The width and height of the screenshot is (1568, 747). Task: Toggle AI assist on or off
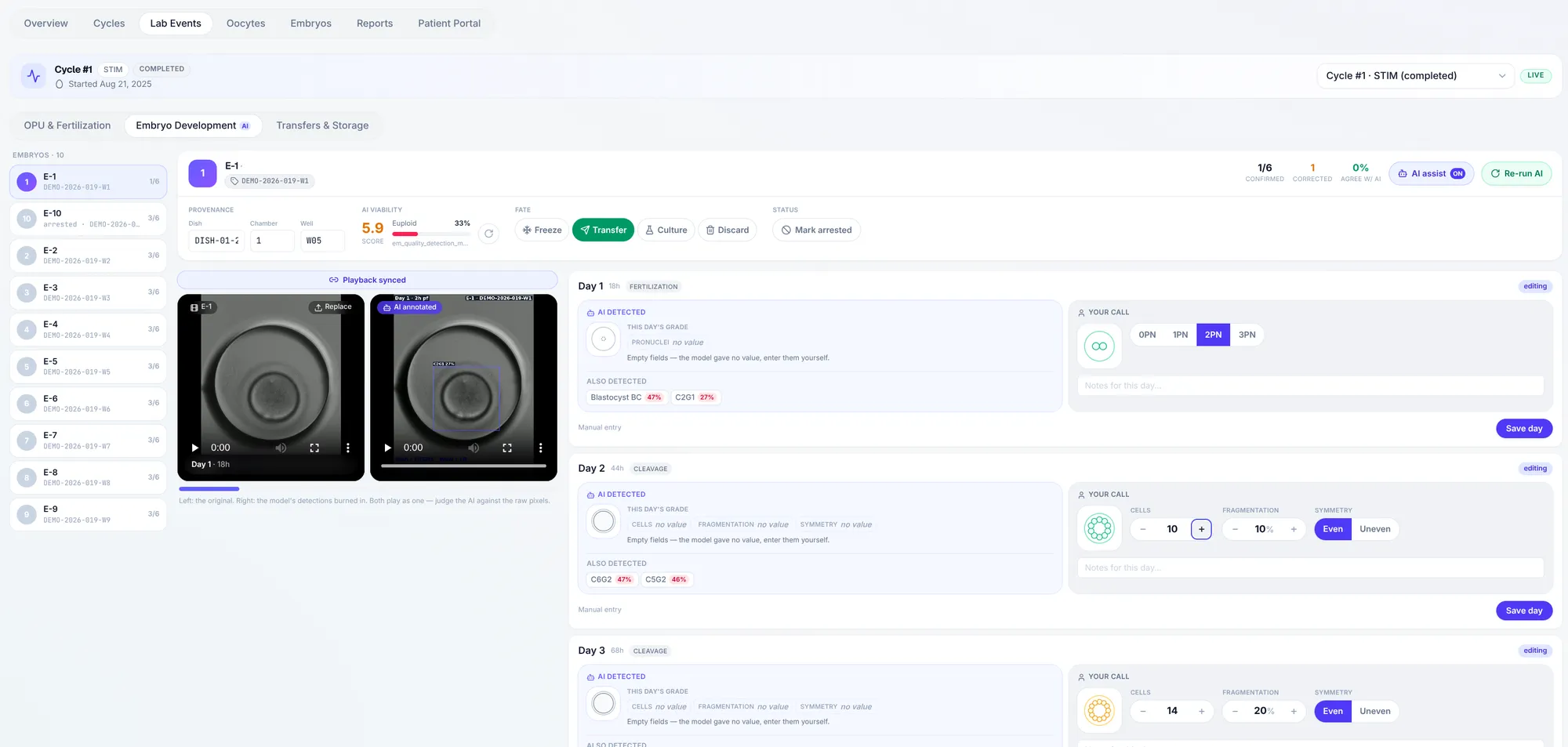(1431, 173)
